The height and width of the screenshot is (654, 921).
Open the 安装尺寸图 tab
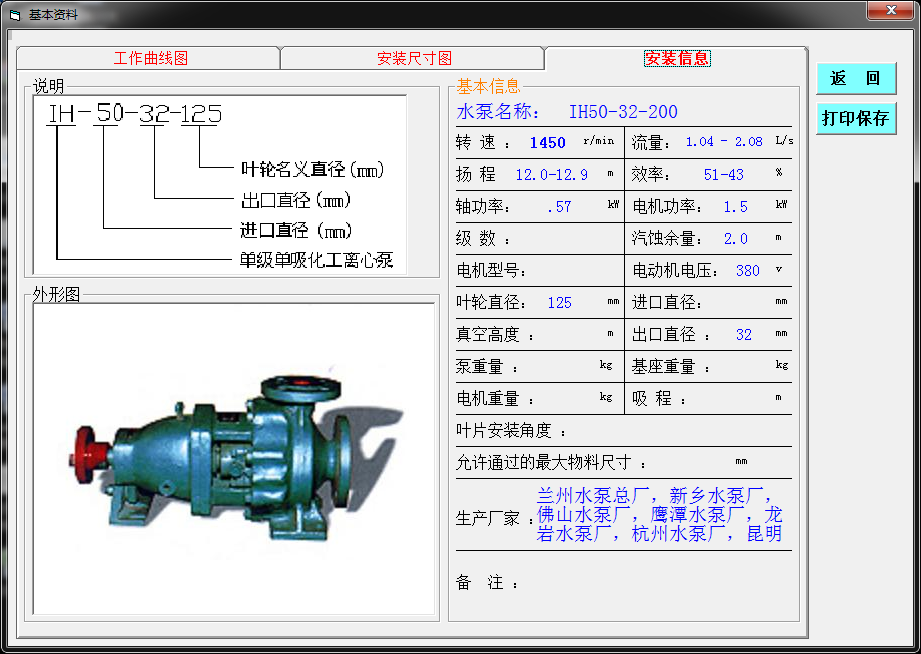coord(414,58)
